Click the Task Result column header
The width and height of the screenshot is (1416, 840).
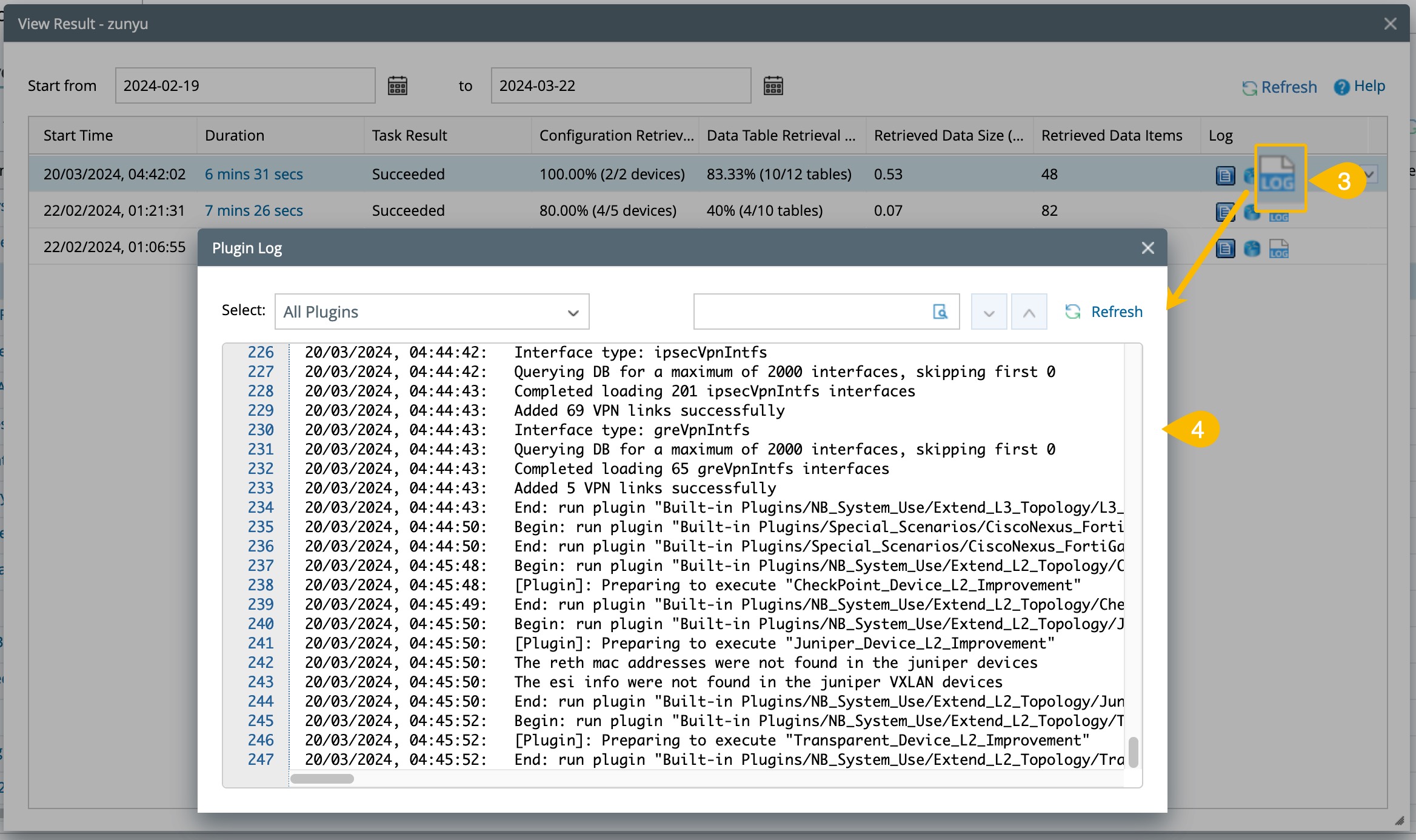409,136
